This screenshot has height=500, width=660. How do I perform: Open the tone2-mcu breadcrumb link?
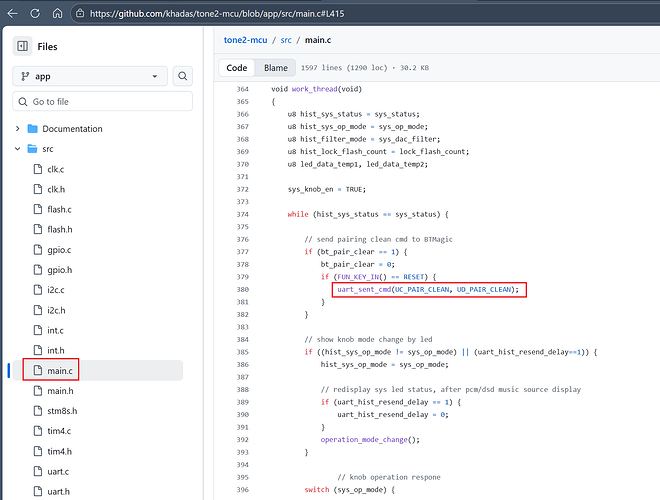coord(247,38)
